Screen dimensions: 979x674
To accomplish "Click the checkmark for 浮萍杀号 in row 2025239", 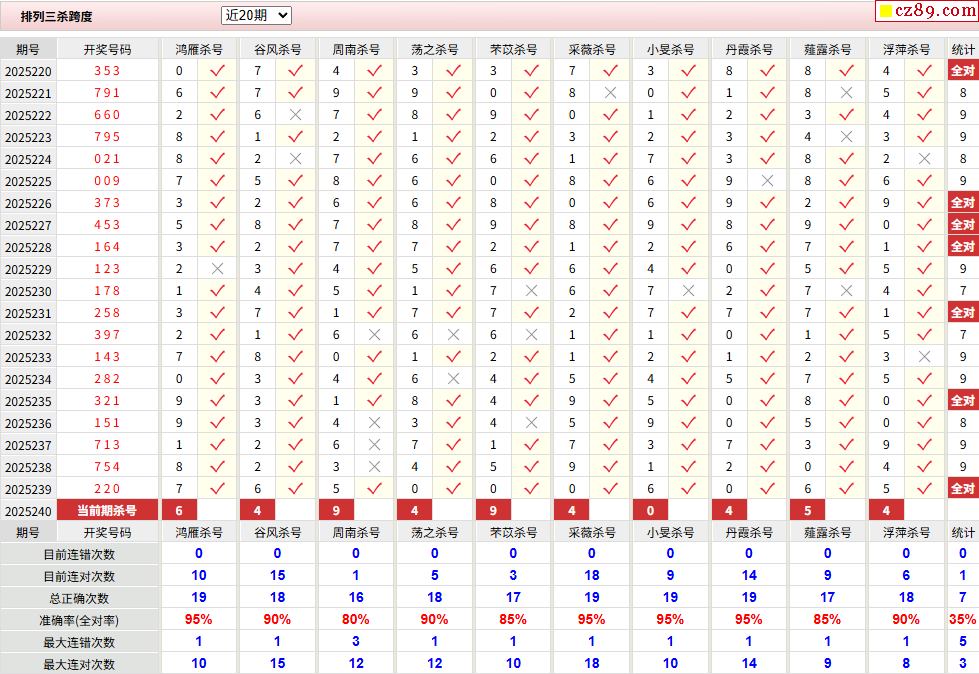I will [925, 489].
